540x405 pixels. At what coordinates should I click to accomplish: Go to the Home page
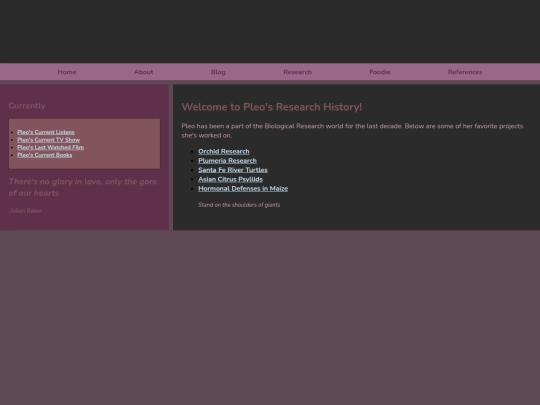click(67, 72)
